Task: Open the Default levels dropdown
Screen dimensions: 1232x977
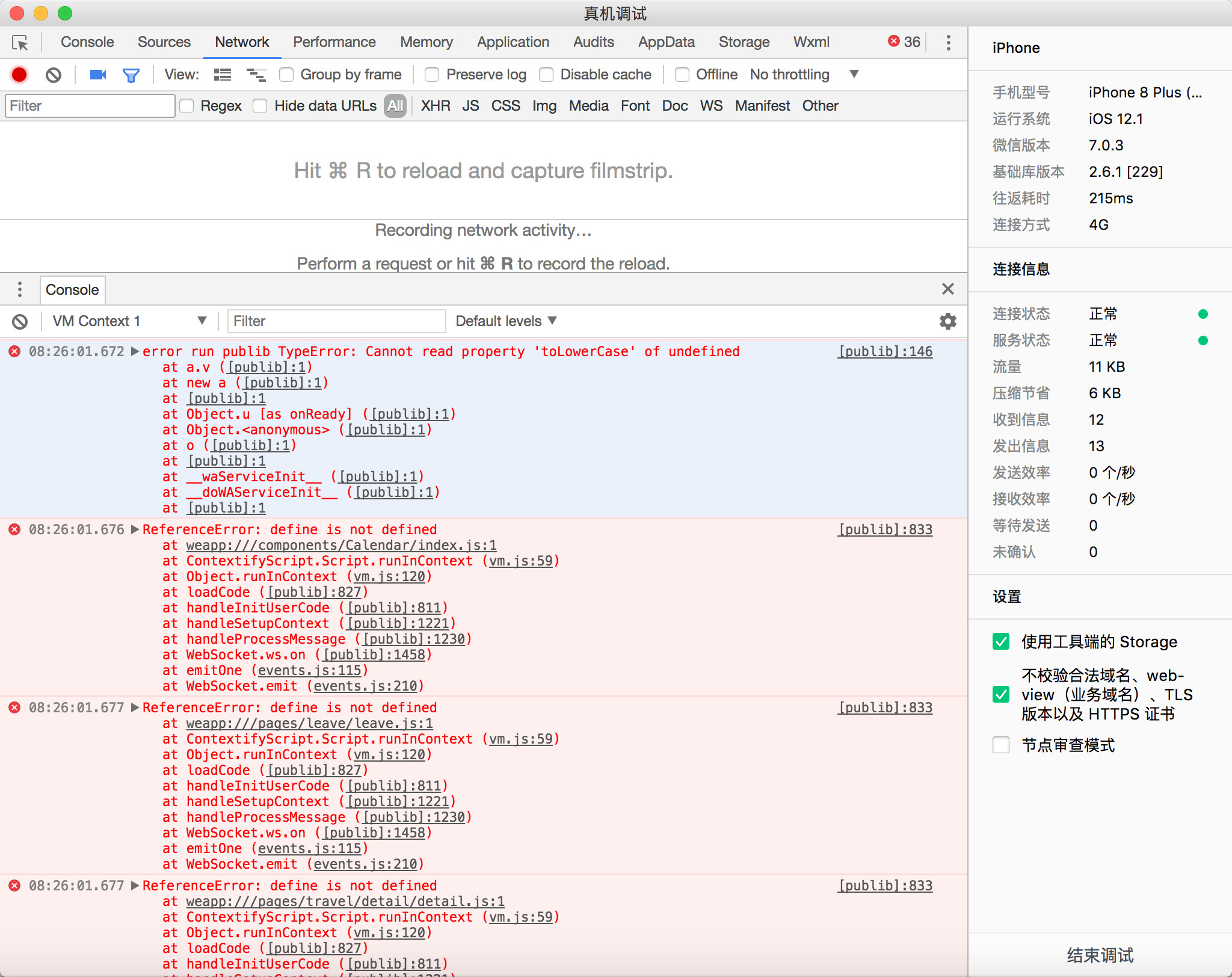Action: click(506, 321)
